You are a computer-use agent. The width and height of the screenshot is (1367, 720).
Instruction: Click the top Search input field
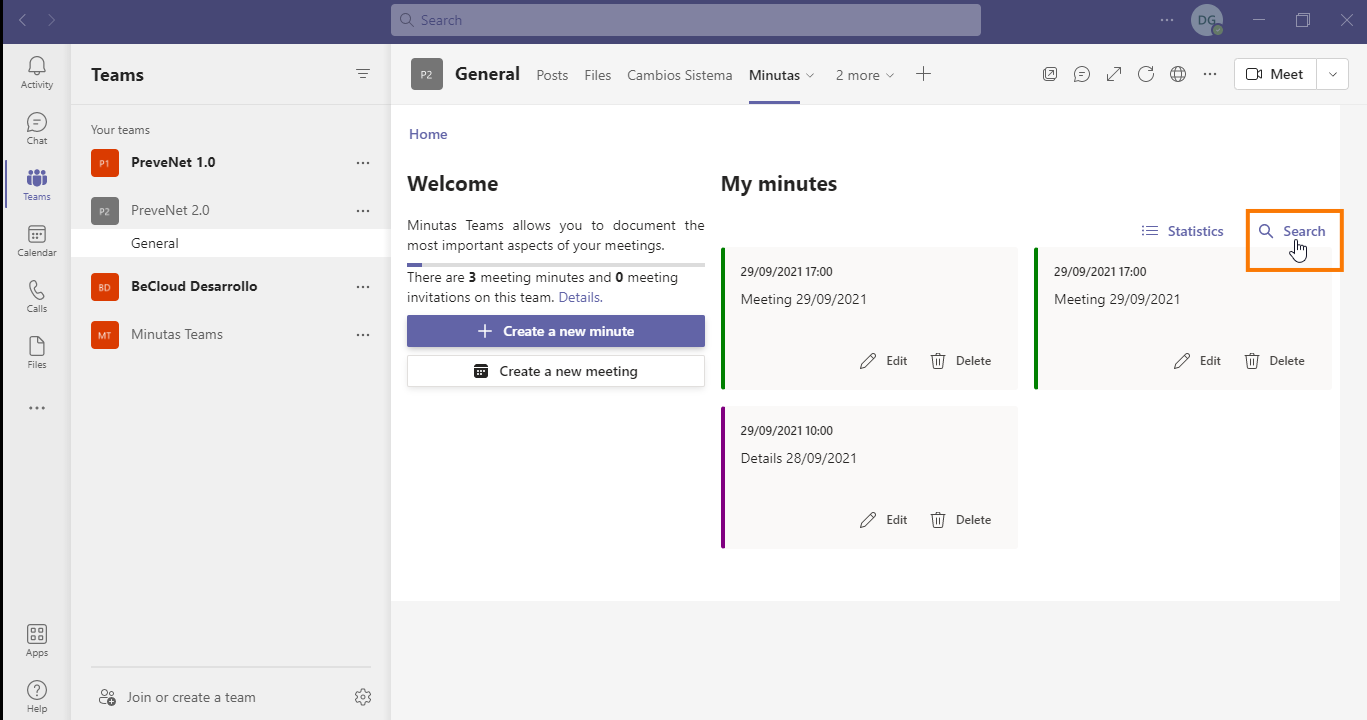coord(686,20)
